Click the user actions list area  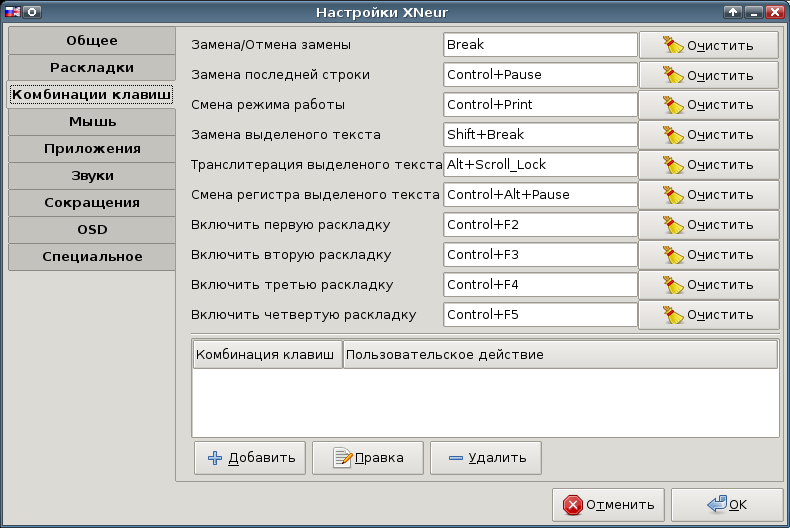coord(486,403)
